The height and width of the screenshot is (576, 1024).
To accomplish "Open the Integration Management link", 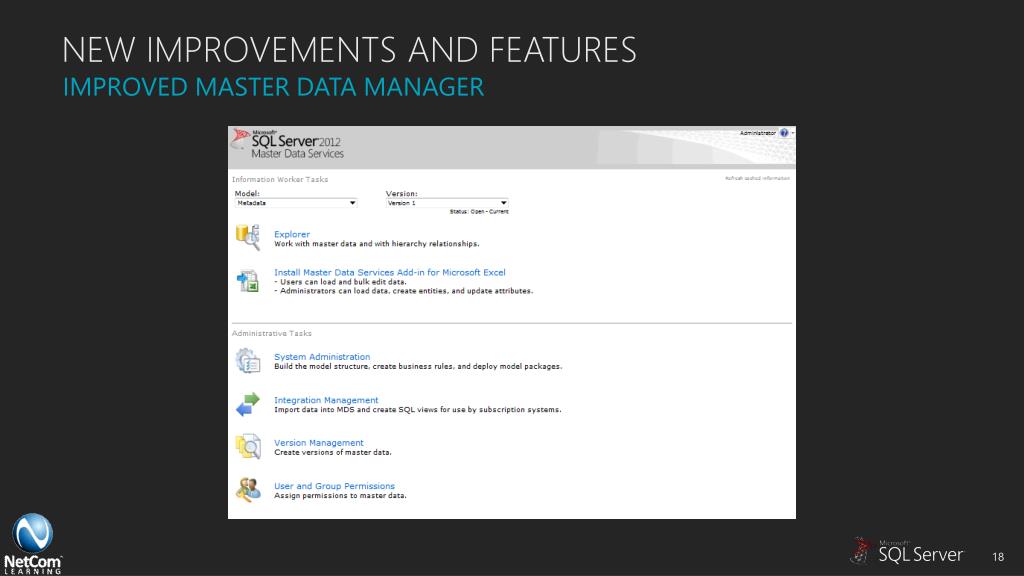I will coord(326,400).
